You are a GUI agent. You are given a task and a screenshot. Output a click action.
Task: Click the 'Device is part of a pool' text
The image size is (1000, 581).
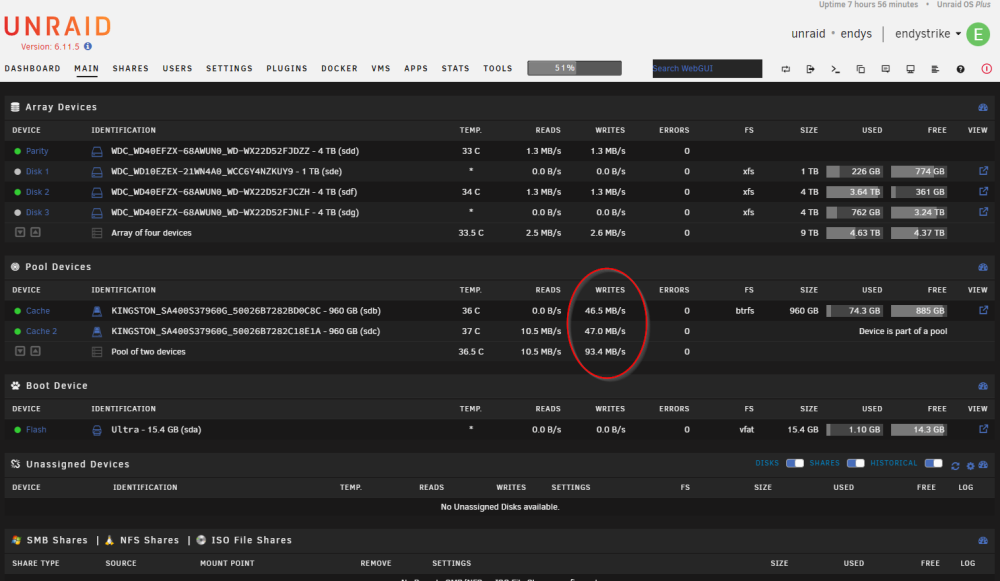point(902,331)
